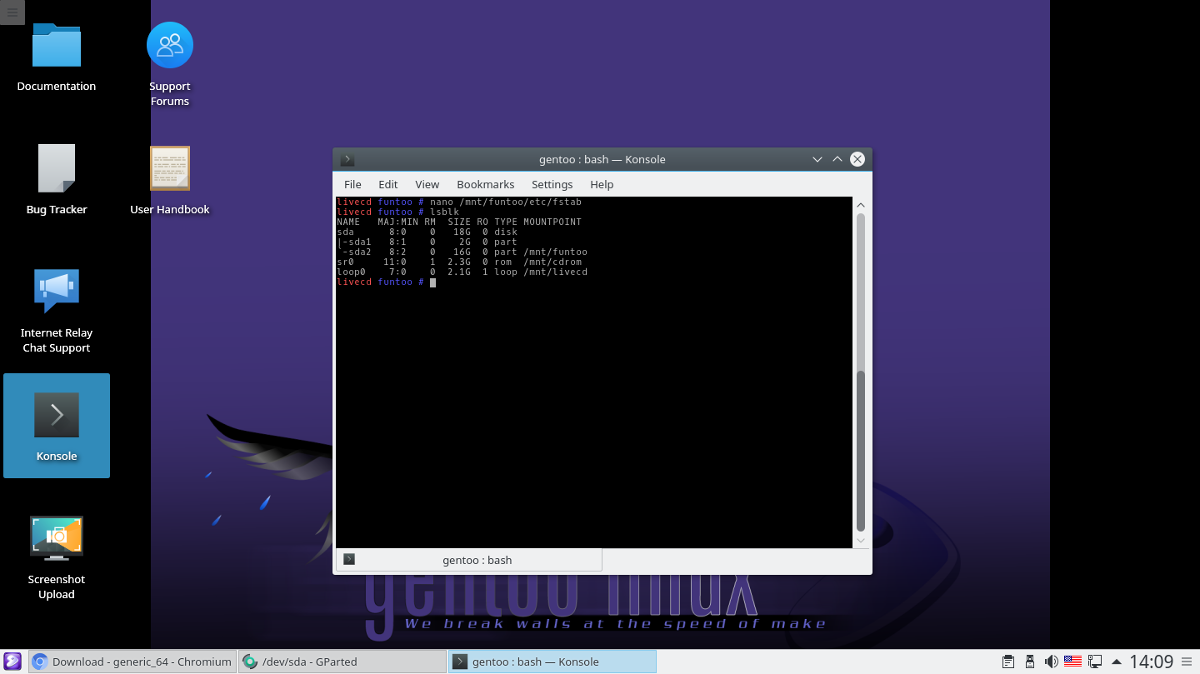Open the Screenshot Upload desktop icon
This screenshot has width=1200, height=674.
coord(56,538)
